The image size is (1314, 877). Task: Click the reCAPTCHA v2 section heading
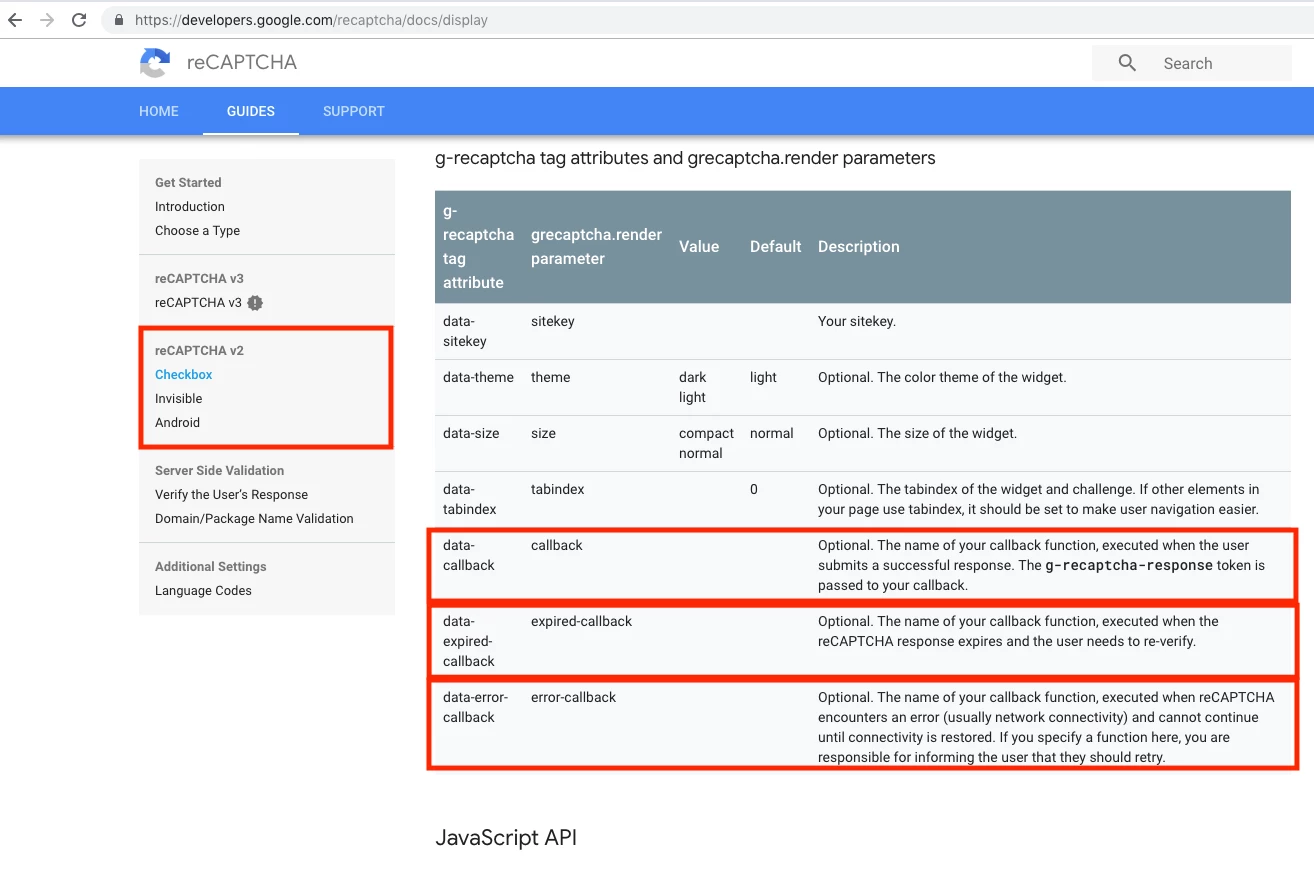pos(200,351)
